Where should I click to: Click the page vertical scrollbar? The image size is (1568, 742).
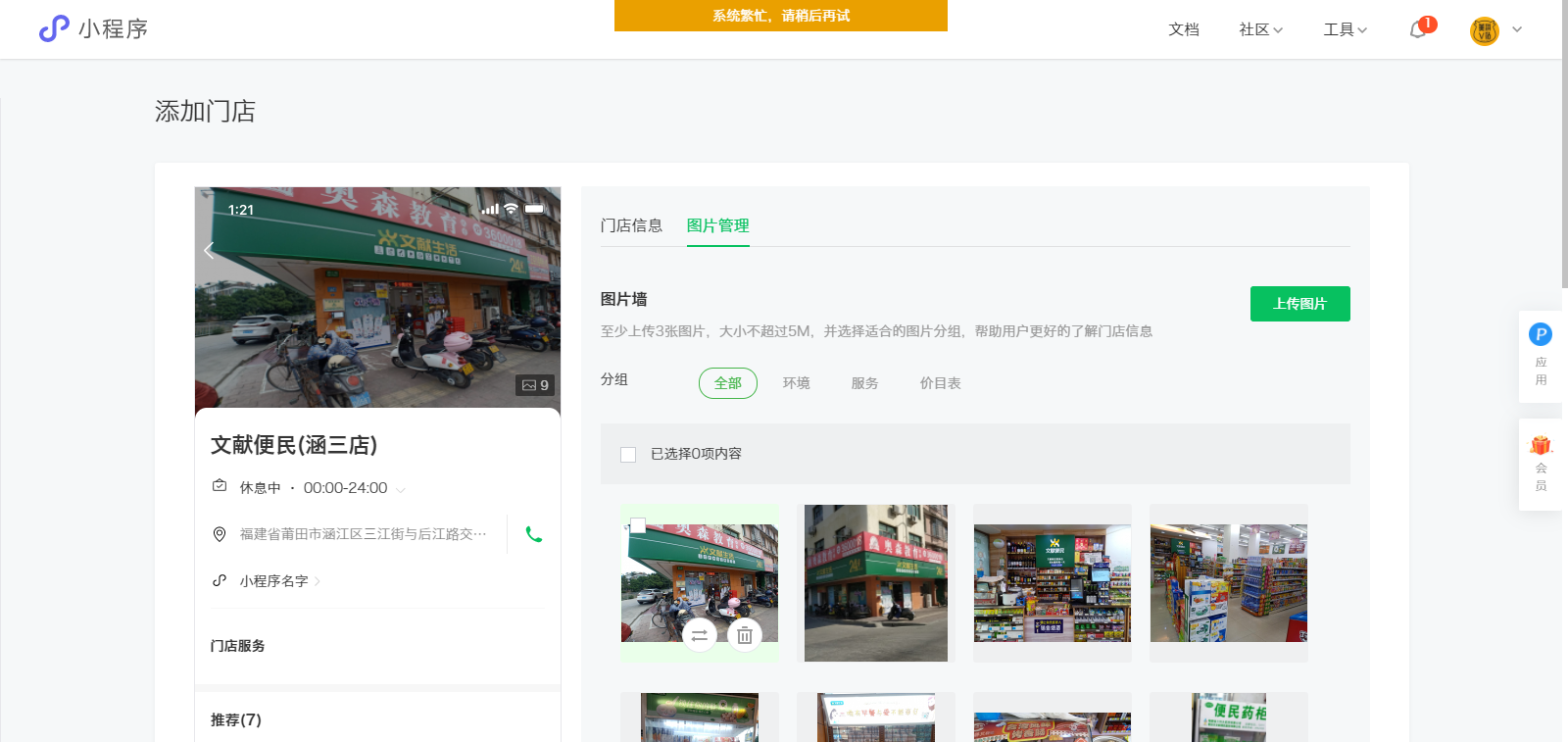tap(1564, 145)
